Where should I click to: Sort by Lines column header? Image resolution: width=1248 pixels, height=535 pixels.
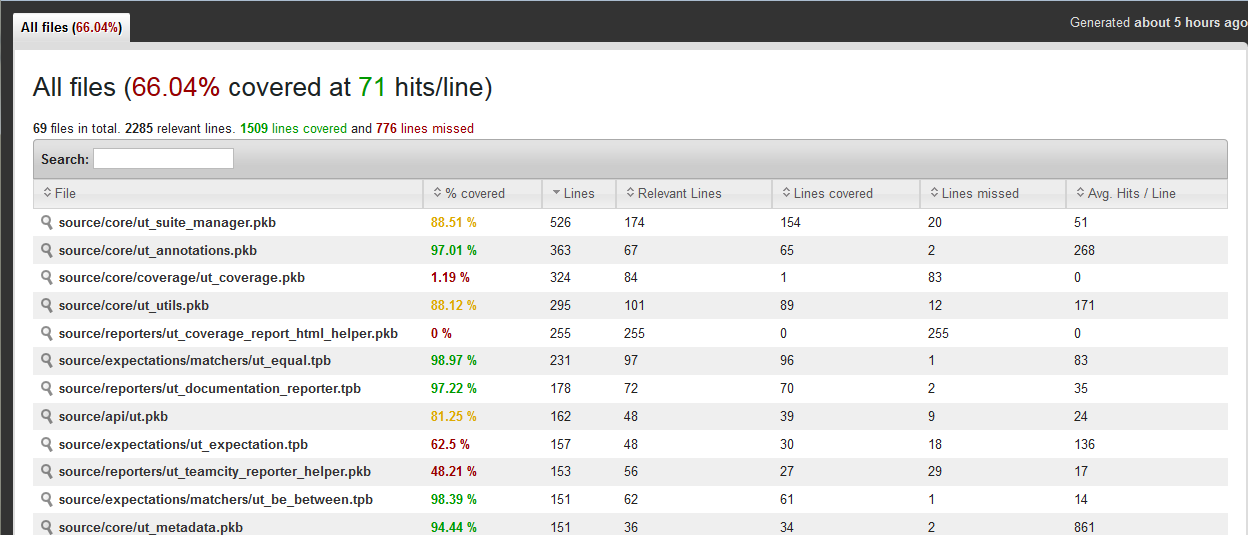(x=578, y=193)
